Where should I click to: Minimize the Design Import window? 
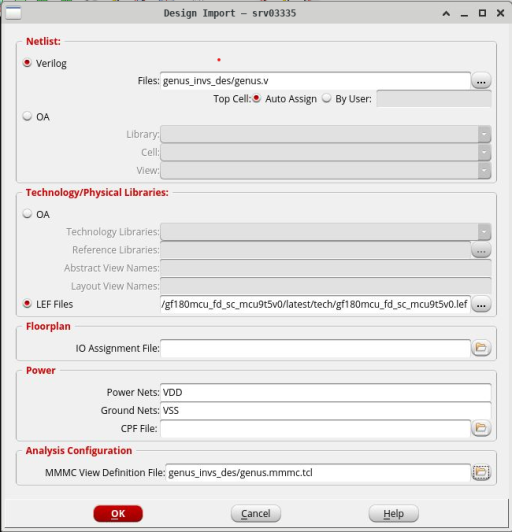click(464, 14)
